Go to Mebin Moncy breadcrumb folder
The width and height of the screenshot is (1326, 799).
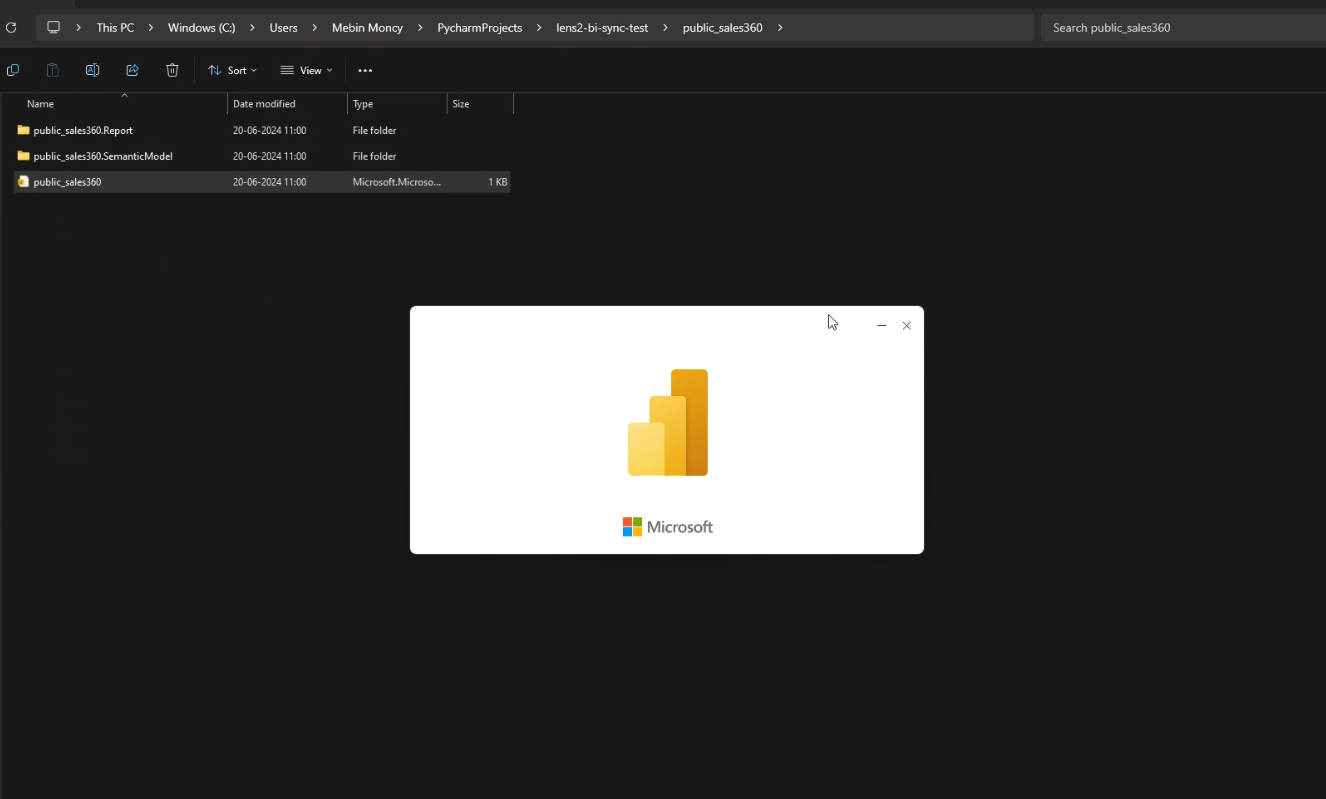tap(367, 28)
